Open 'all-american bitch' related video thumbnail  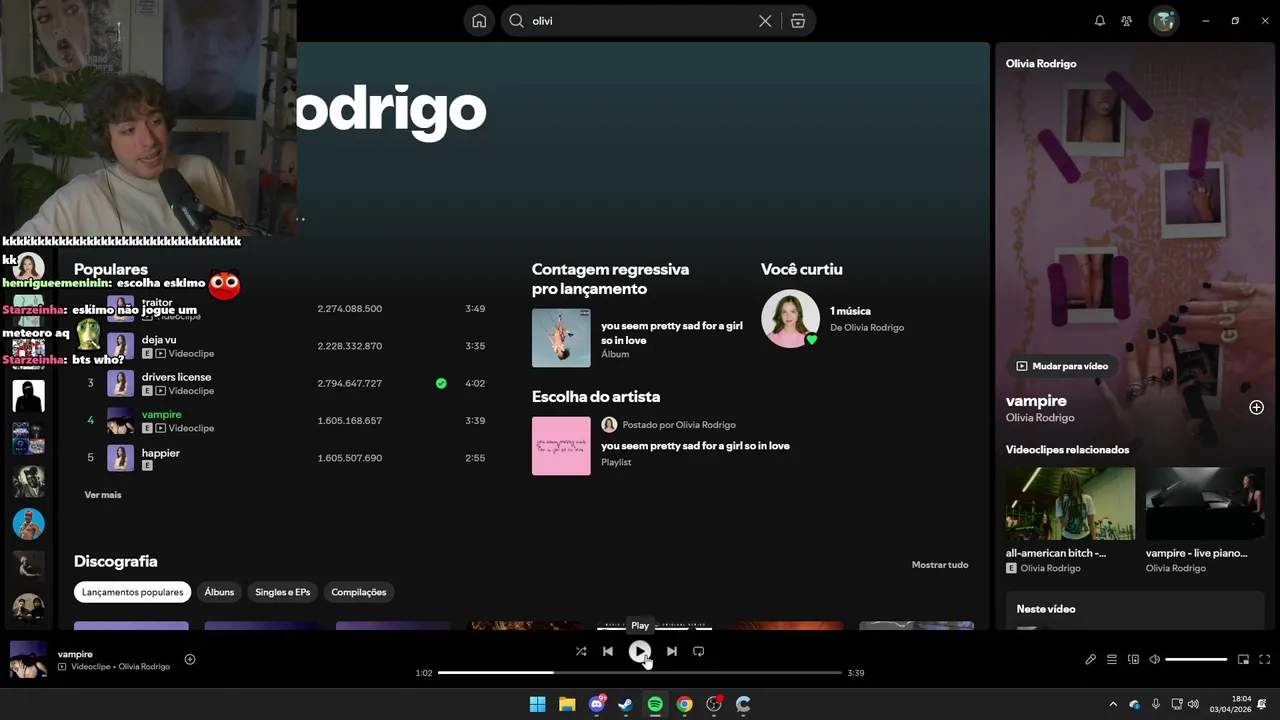click(x=1070, y=504)
